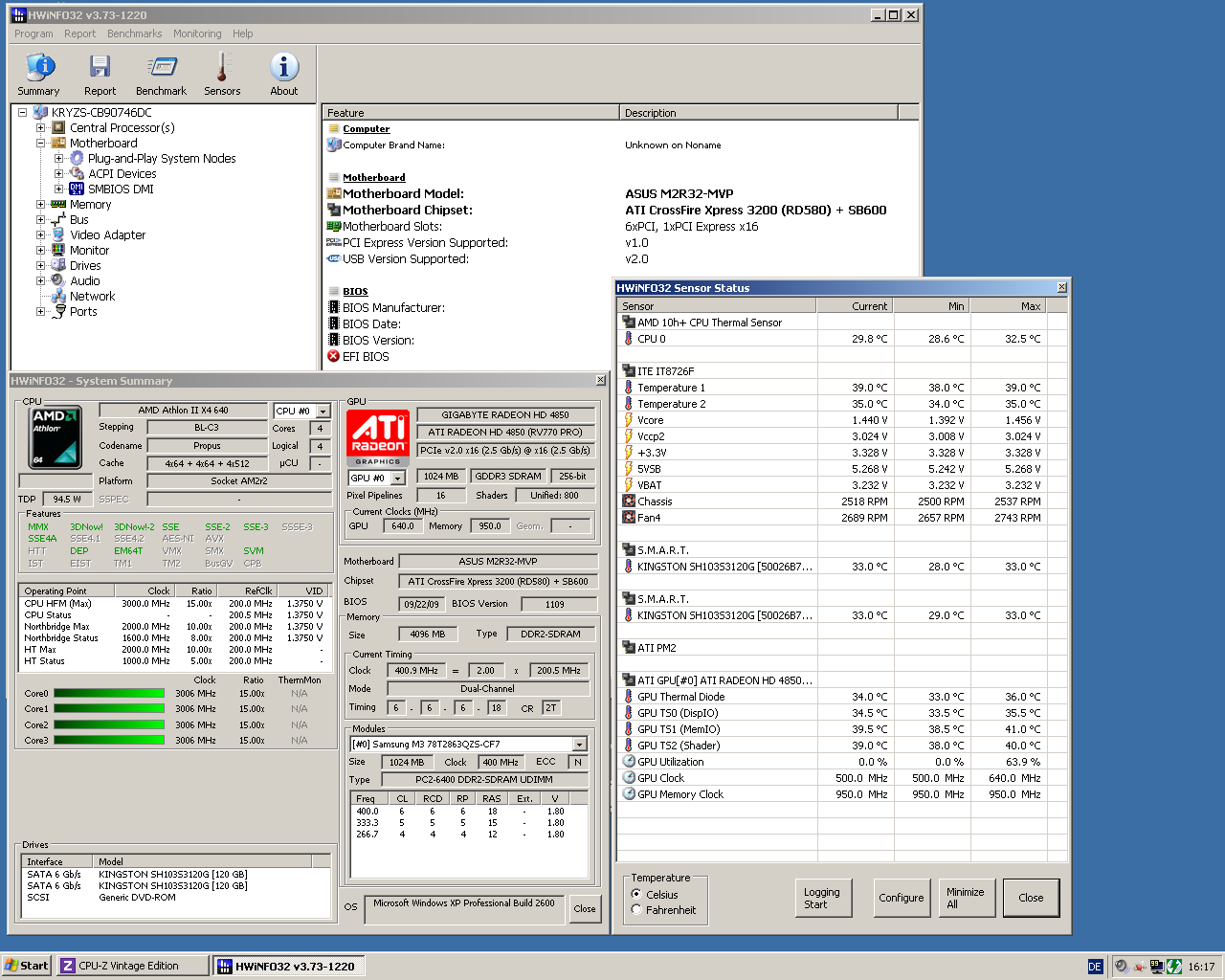Click the Feature column header
This screenshot has height=980, width=1225.
coord(471,112)
